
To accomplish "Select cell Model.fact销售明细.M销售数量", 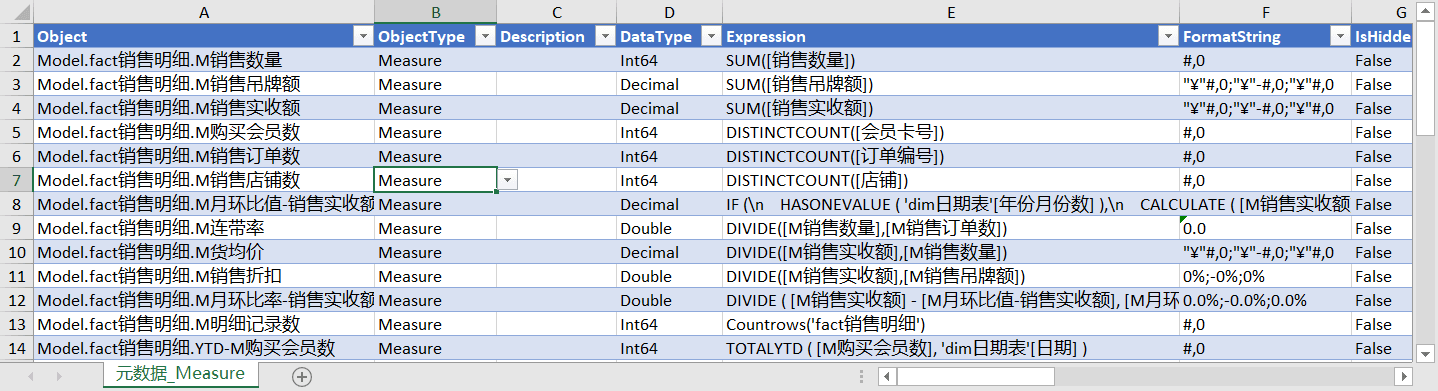I will [204, 60].
